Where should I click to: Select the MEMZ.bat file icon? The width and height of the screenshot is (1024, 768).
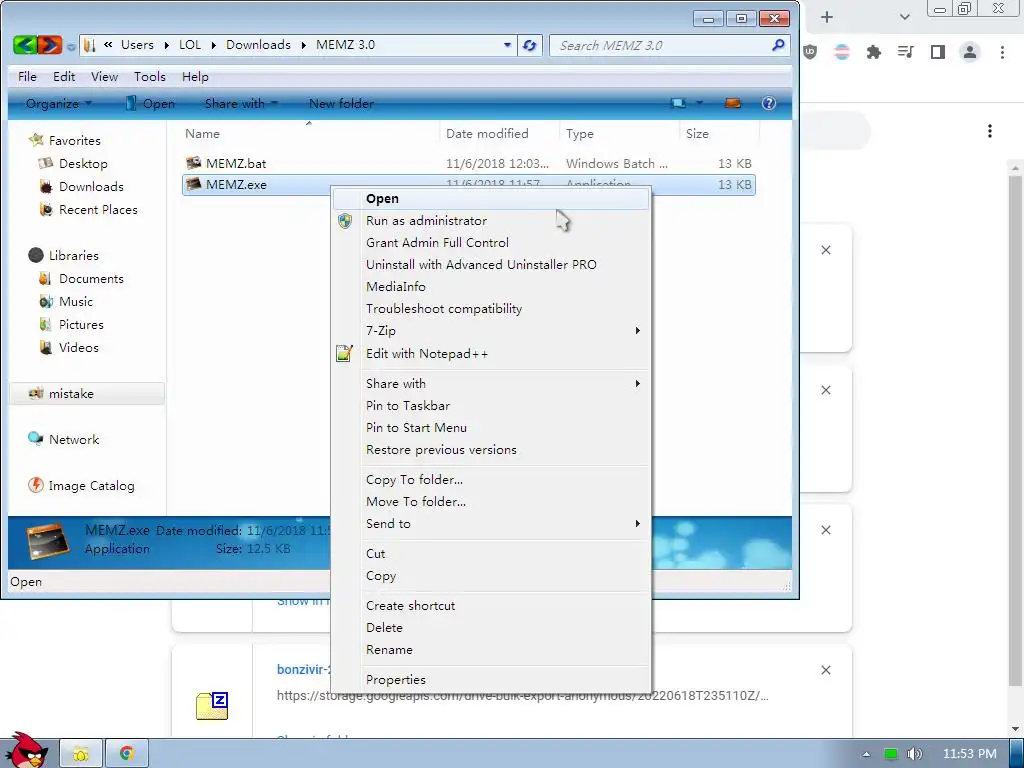[193, 163]
